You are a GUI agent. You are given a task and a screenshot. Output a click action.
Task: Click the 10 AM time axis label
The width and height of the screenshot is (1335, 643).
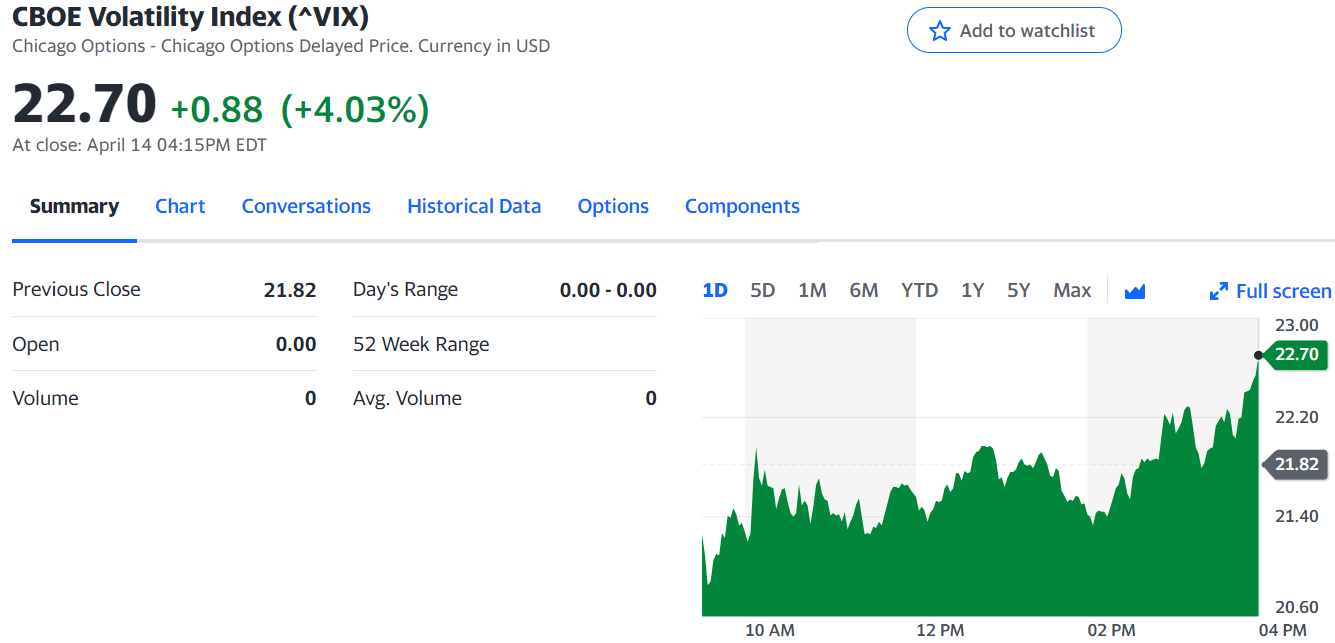pyautogui.click(x=770, y=630)
